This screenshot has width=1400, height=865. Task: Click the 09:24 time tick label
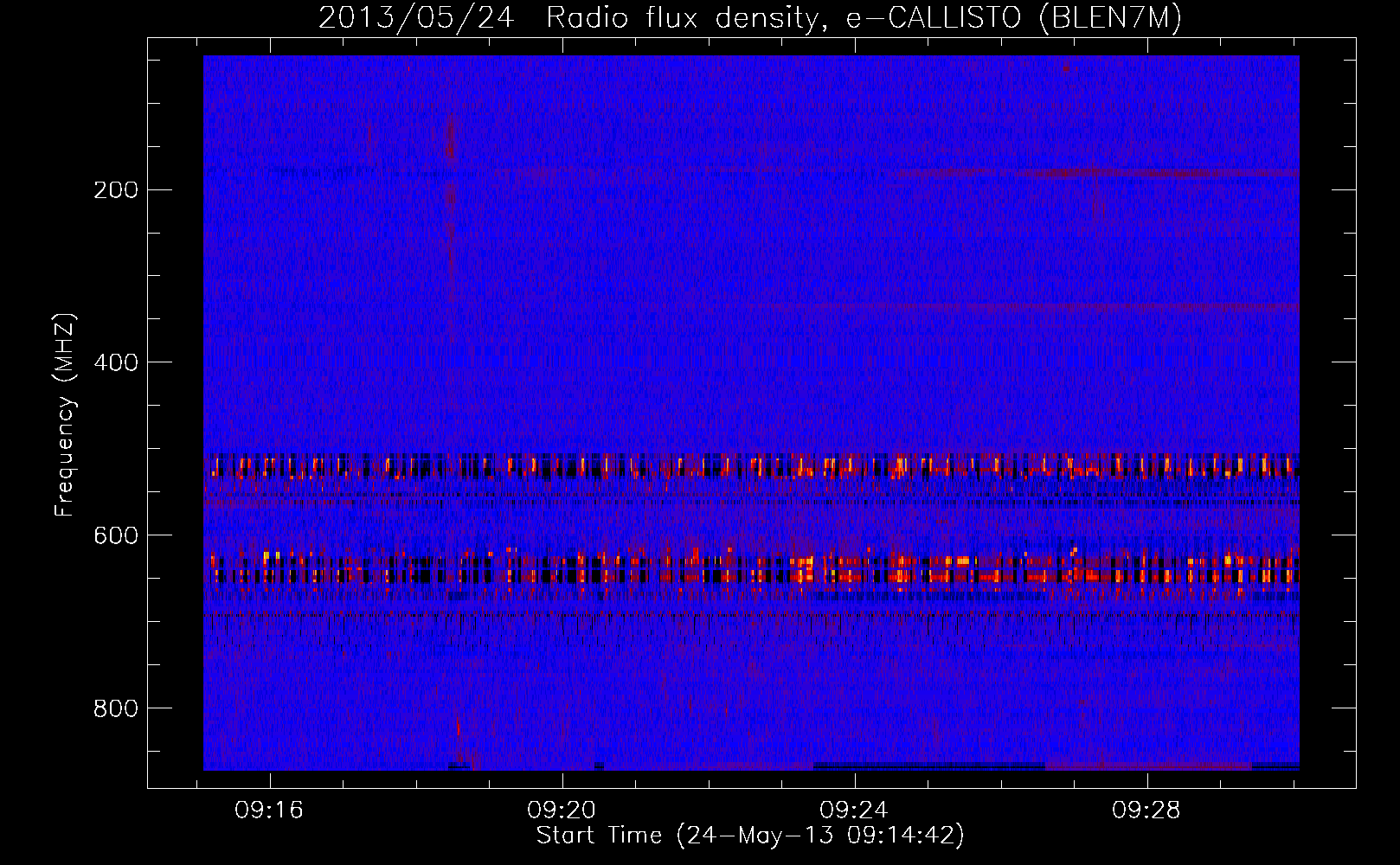(x=854, y=811)
